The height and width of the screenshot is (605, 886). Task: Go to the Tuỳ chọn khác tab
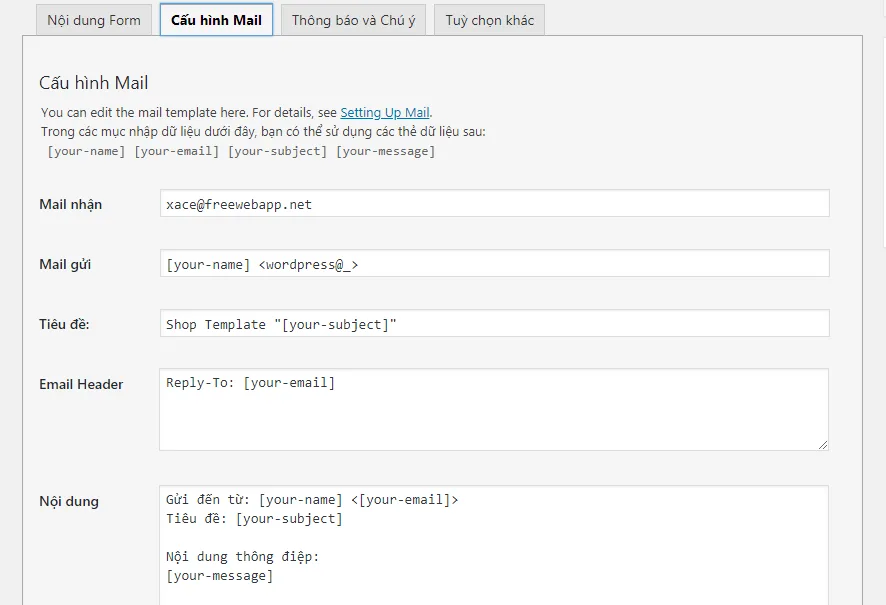pyautogui.click(x=489, y=20)
